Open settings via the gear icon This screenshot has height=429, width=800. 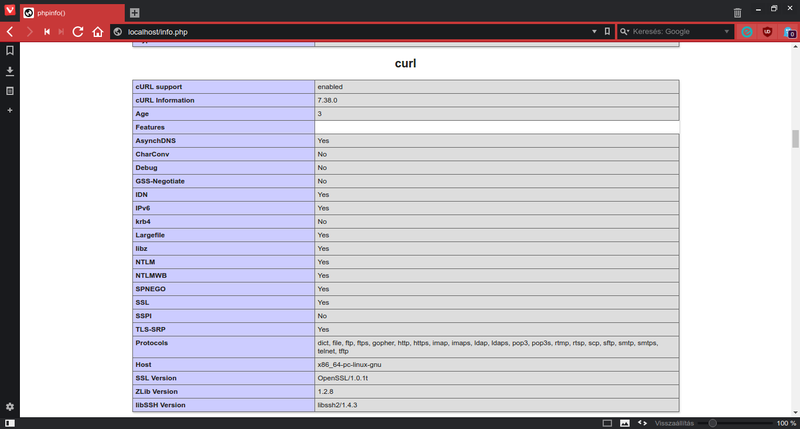pyautogui.click(x=10, y=406)
